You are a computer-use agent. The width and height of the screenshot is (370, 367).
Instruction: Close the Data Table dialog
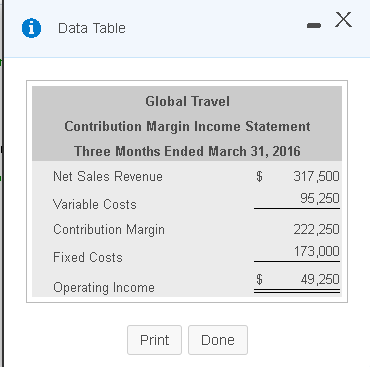(x=343, y=20)
